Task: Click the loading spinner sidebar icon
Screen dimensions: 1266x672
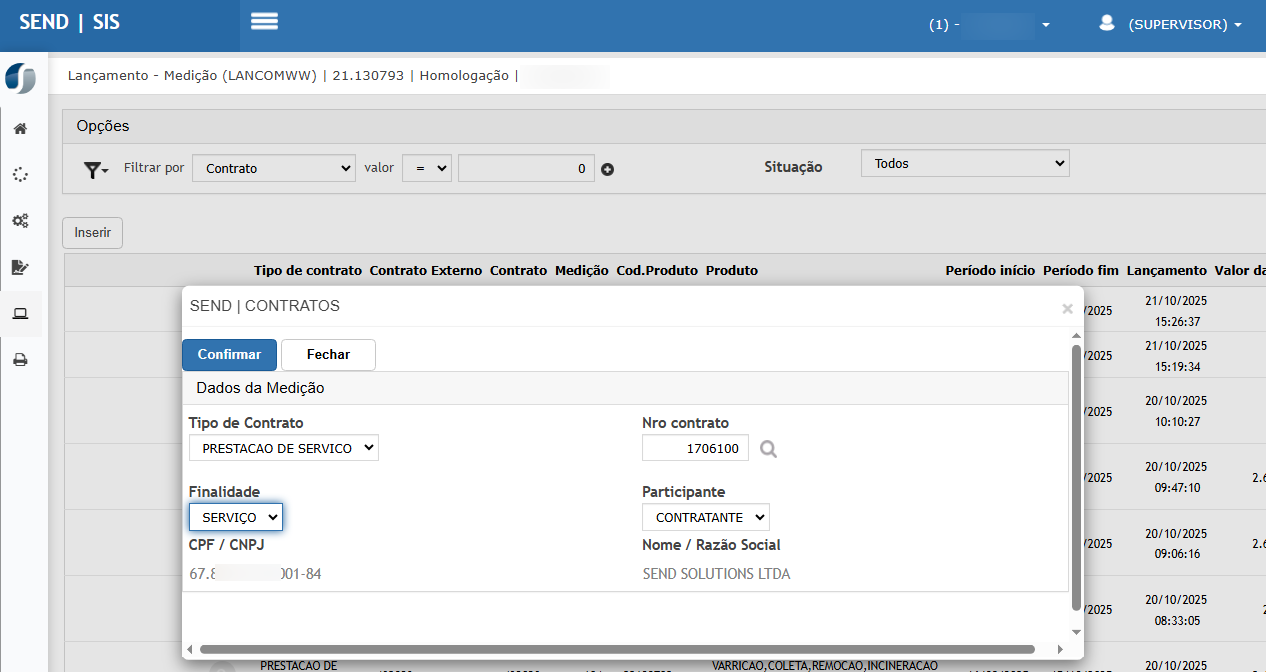Action: (20, 174)
